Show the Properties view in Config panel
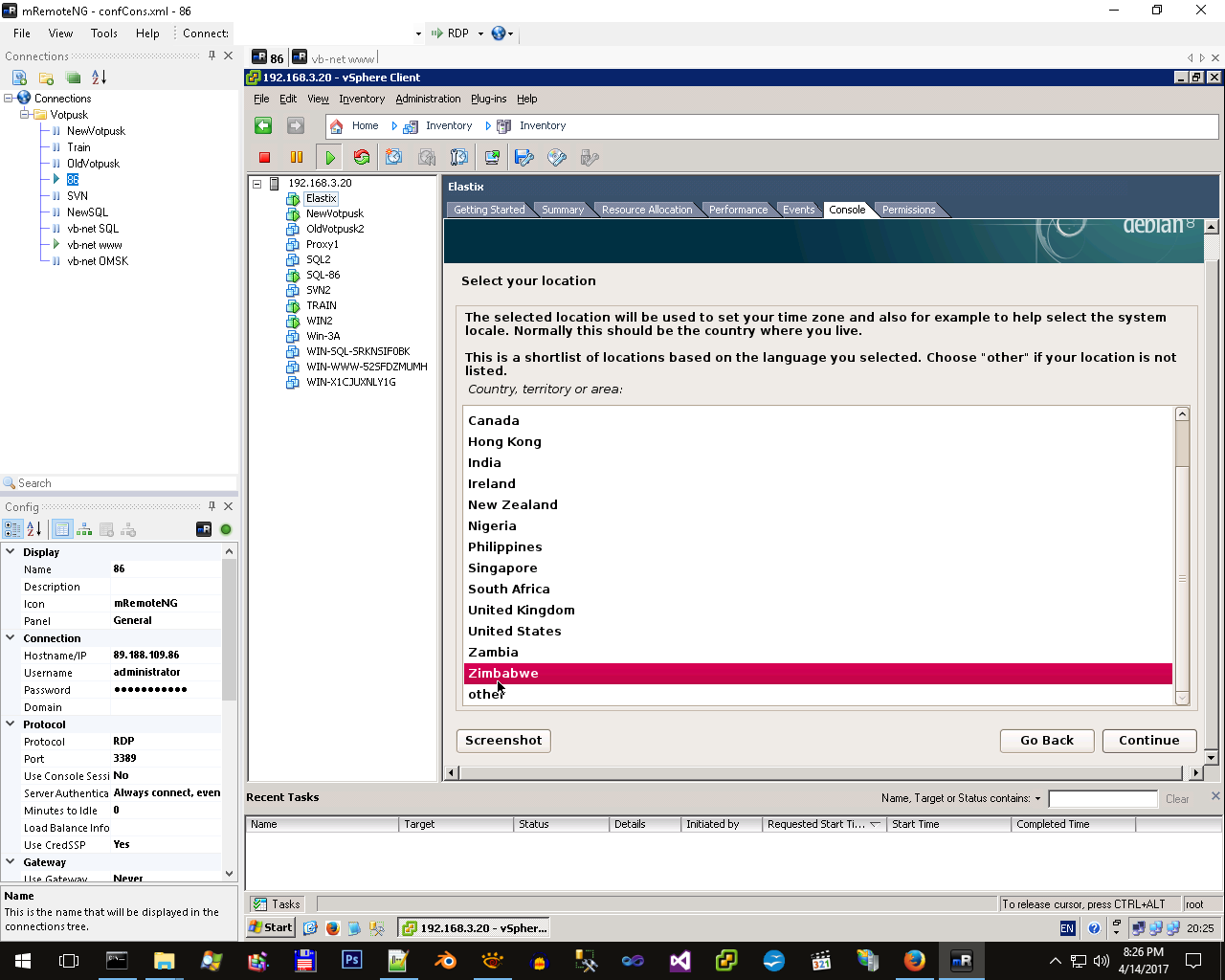 [62, 529]
